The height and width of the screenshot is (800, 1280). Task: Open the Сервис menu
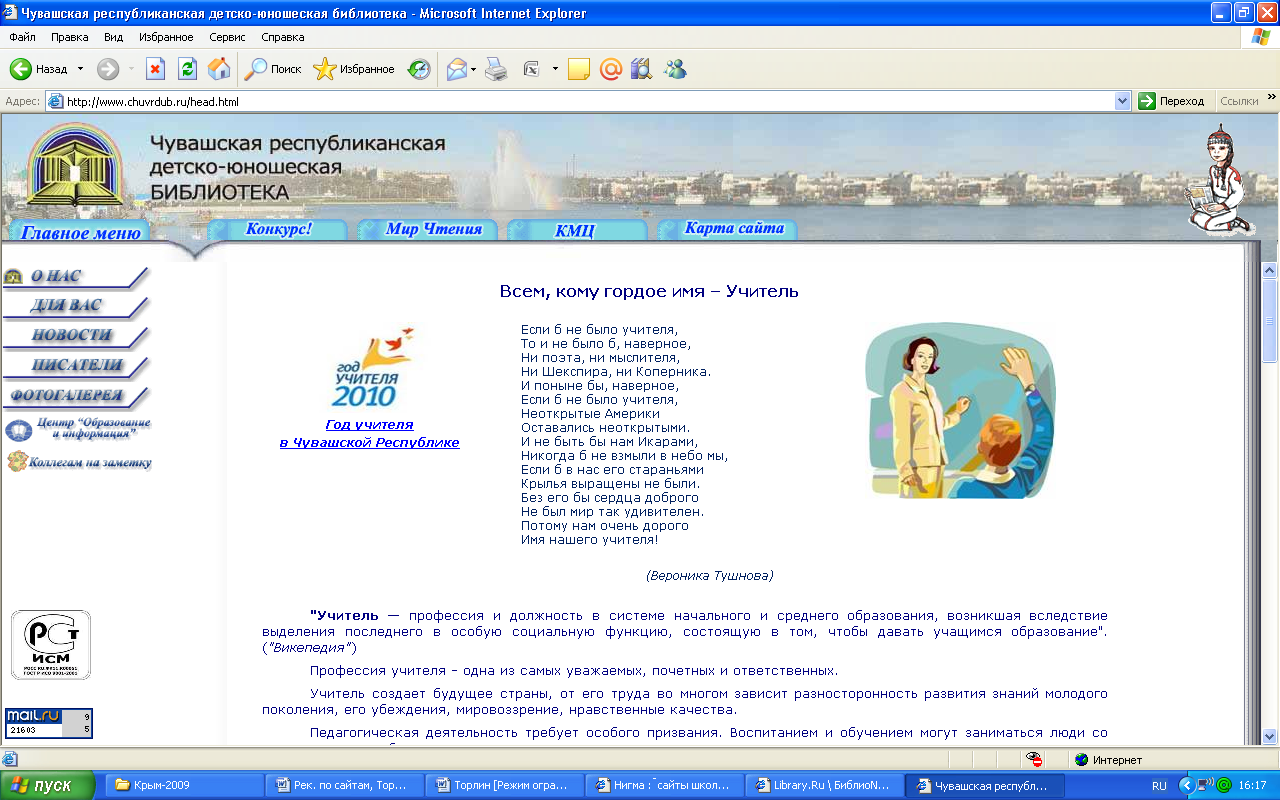pyautogui.click(x=228, y=37)
